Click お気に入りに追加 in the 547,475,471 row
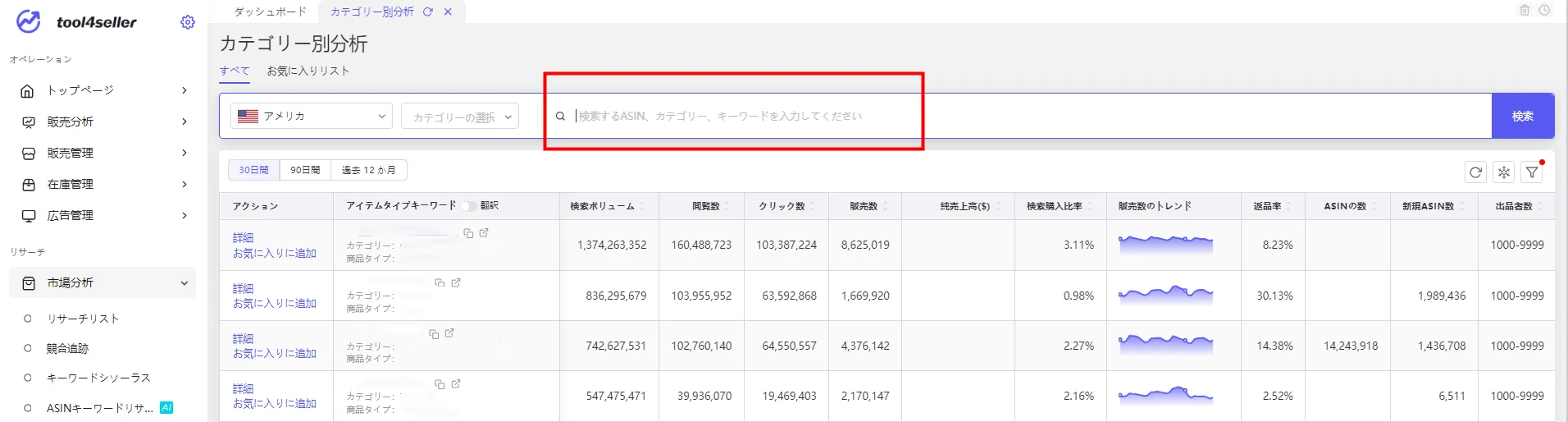This screenshot has width=1568, height=422. pos(274,403)
